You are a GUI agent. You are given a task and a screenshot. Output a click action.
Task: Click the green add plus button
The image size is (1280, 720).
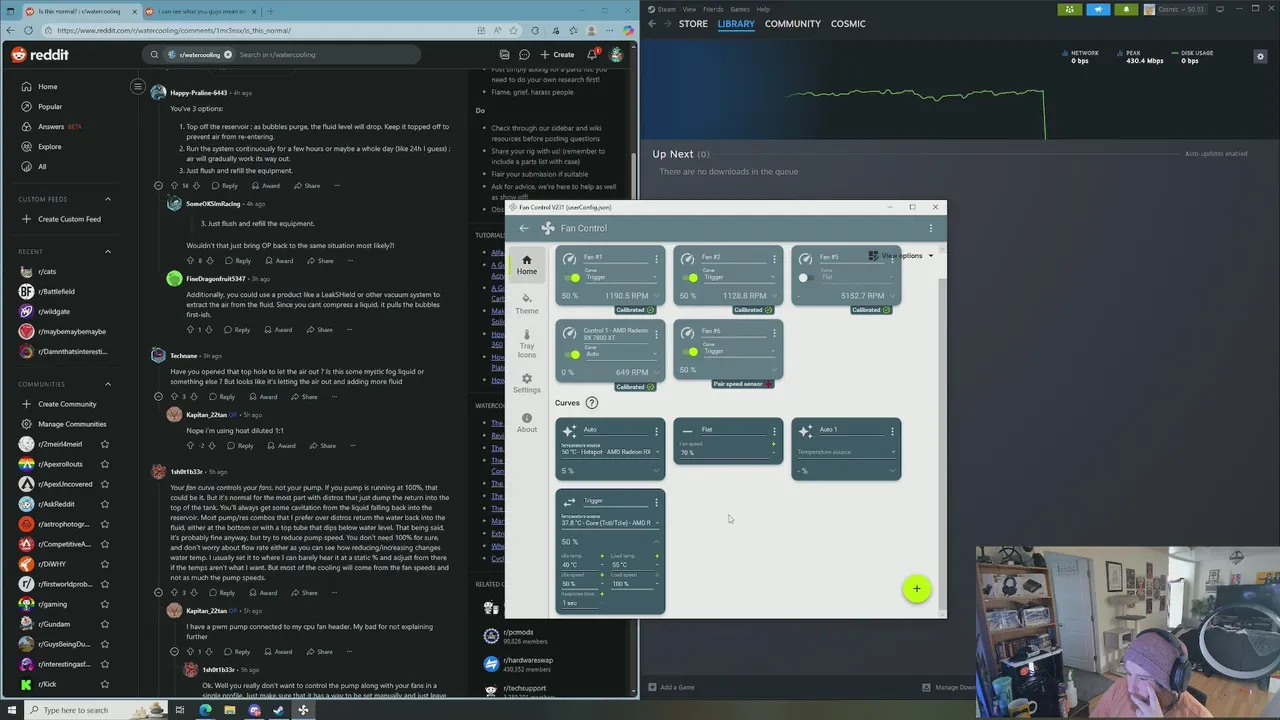tap(916, 589)
